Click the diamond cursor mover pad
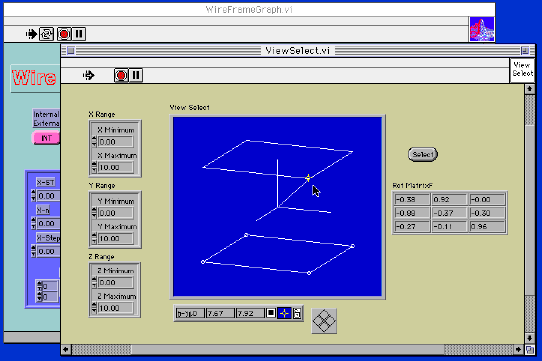Image resolution: width=542 pixels, height=361 pixels. (x=324, y=321)
